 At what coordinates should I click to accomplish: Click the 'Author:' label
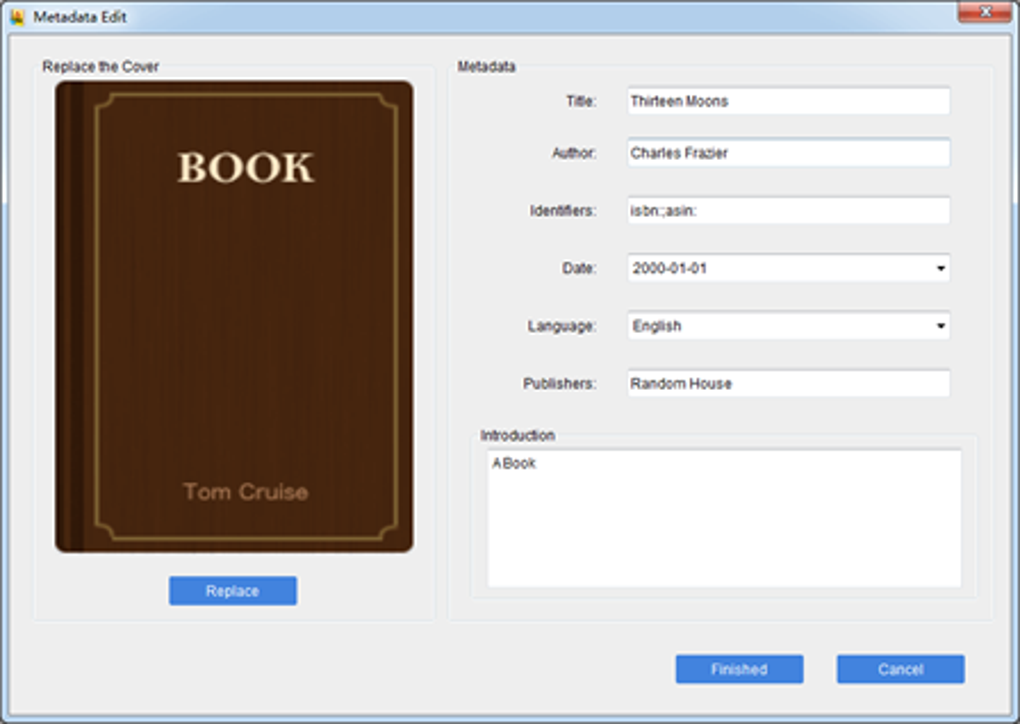point(574,153)
